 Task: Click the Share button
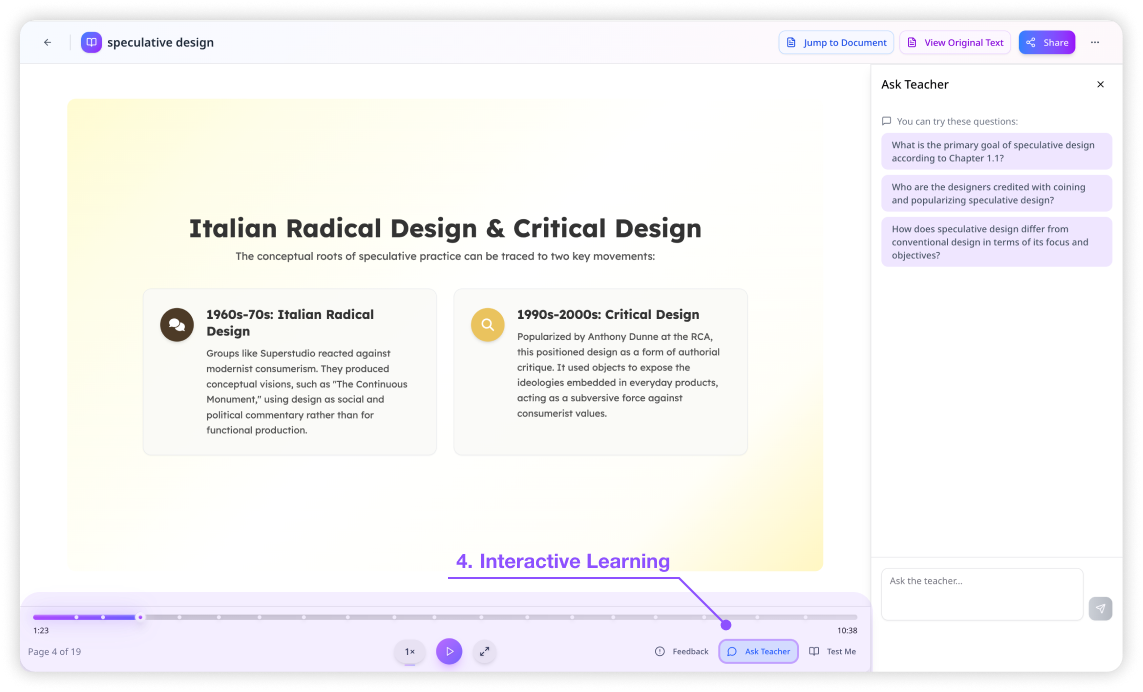tap(1046, 43)
